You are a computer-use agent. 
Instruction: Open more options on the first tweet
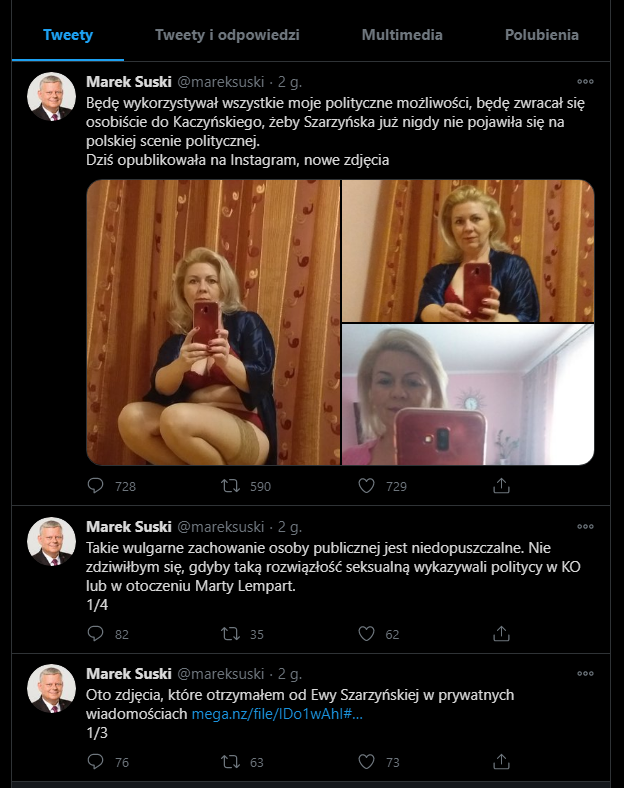coord(585,82)
